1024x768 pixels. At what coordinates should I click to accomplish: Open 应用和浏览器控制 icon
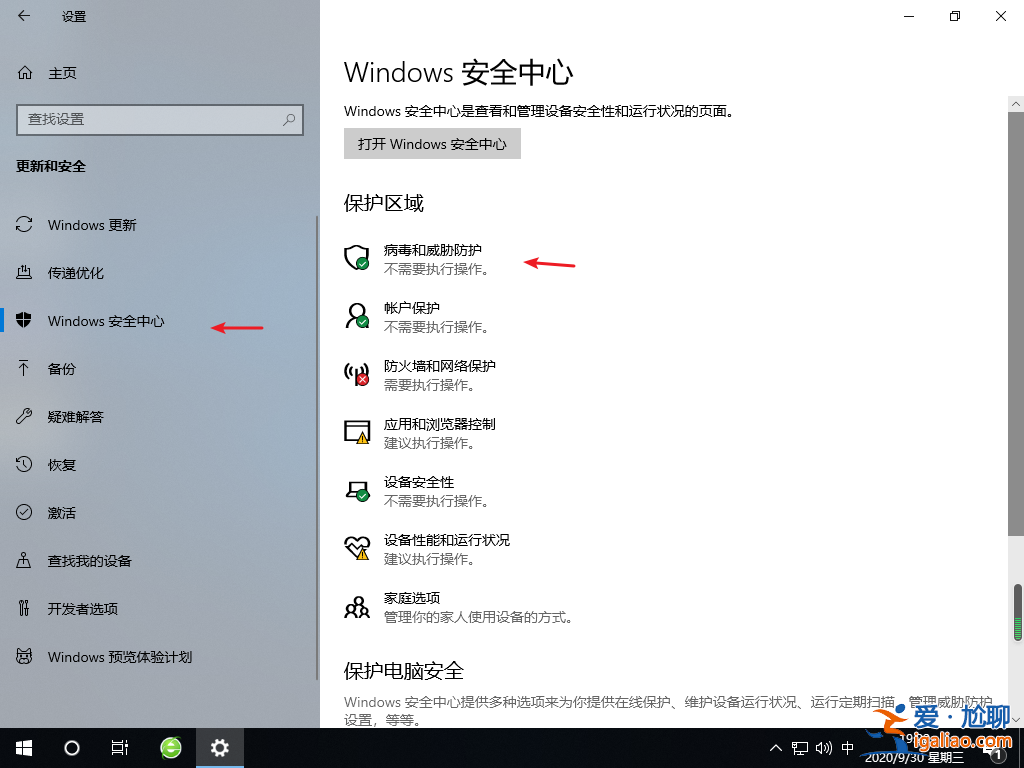(x=357, y=432)
